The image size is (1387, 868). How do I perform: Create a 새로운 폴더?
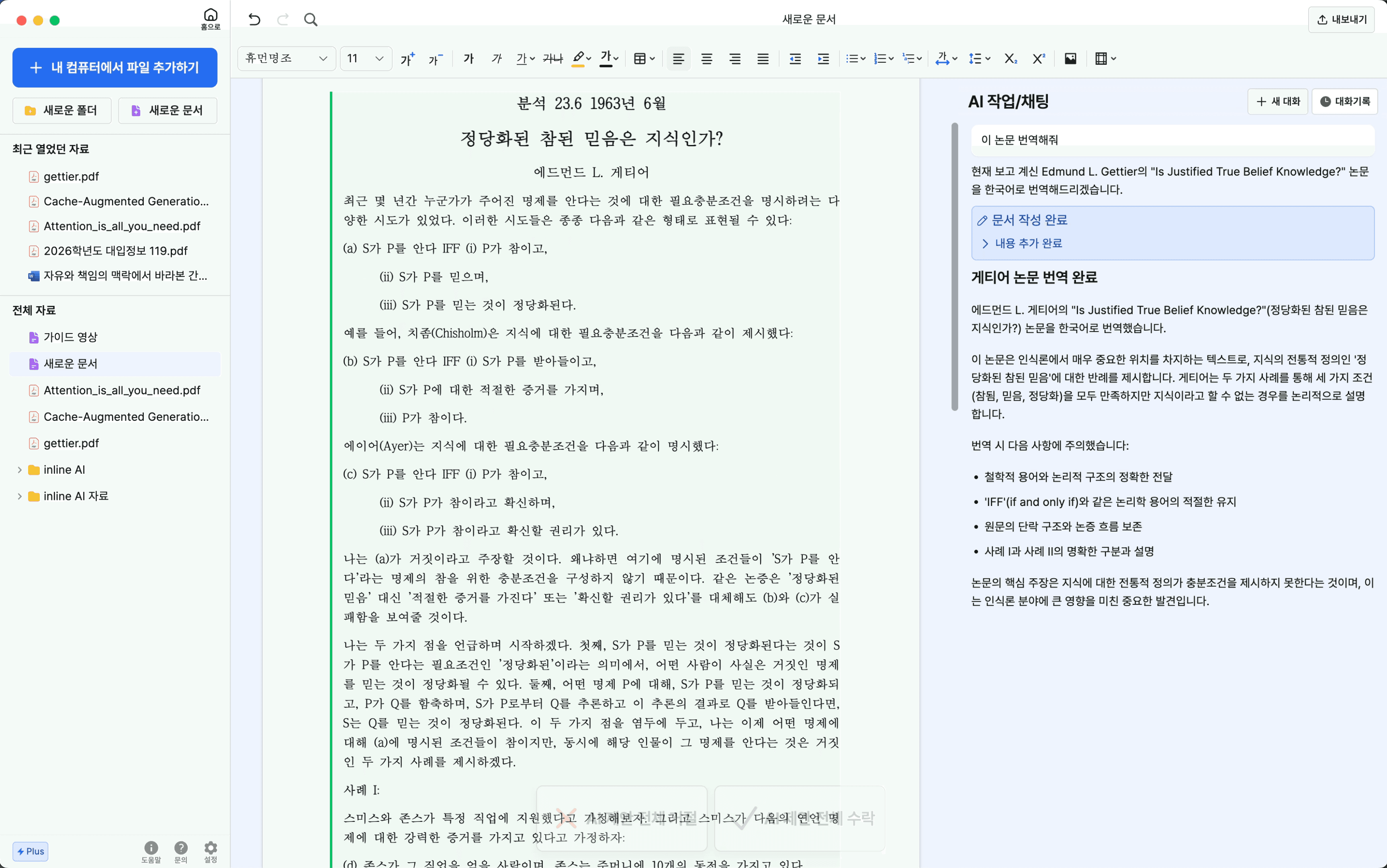[62, 110]
